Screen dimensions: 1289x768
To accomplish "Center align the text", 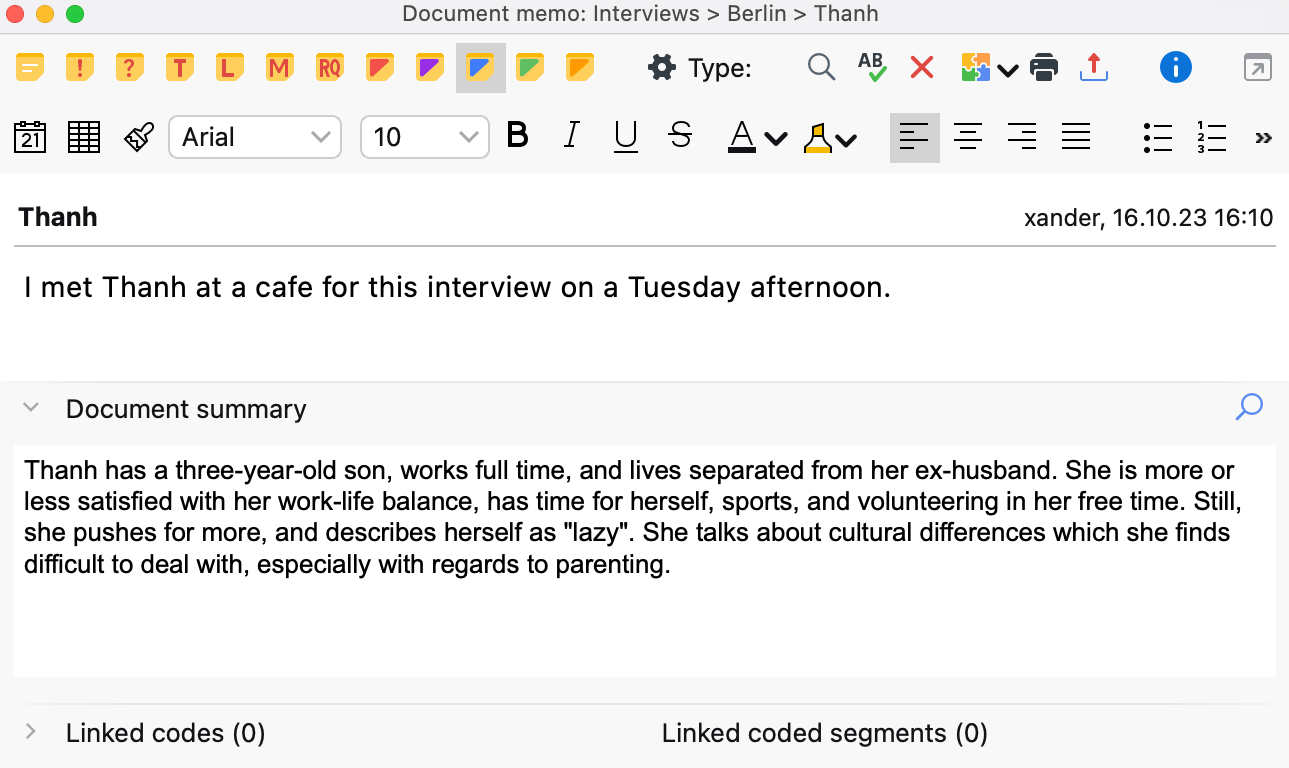I will (967, 137).
